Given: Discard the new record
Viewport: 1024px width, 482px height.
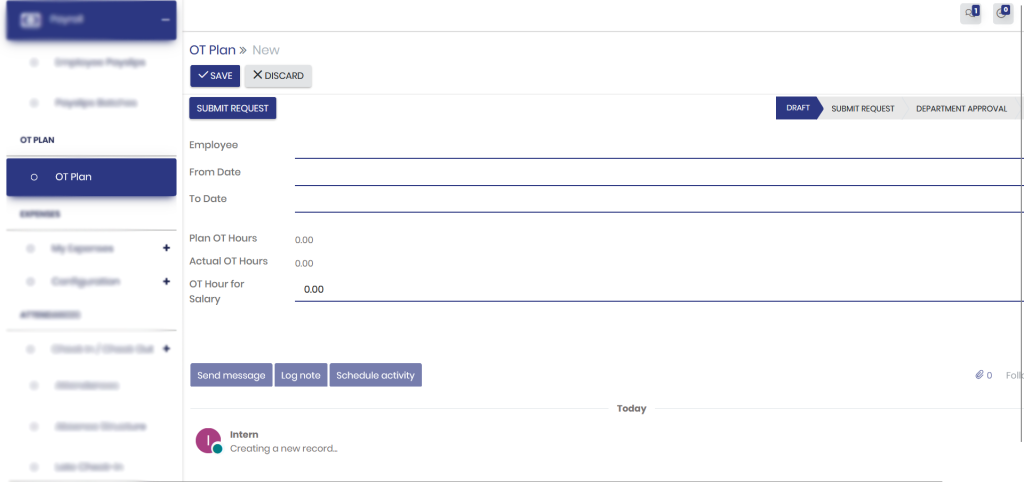Looking at the screenshot, I should coord(278,76).
